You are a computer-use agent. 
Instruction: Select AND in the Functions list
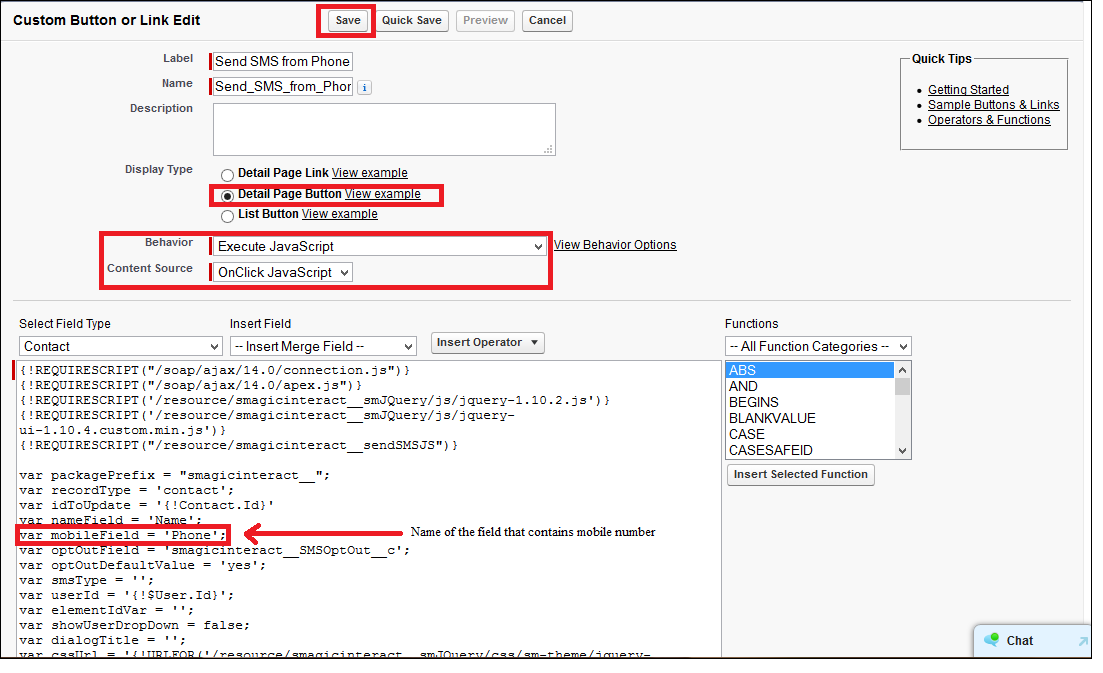(810, 386)
